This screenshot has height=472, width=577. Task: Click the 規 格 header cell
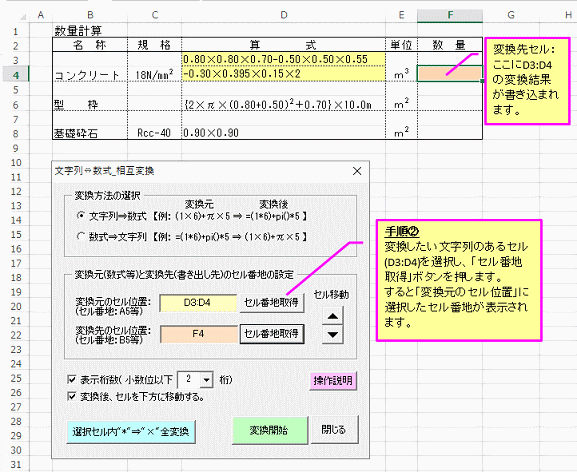click(x=155, y=45)
